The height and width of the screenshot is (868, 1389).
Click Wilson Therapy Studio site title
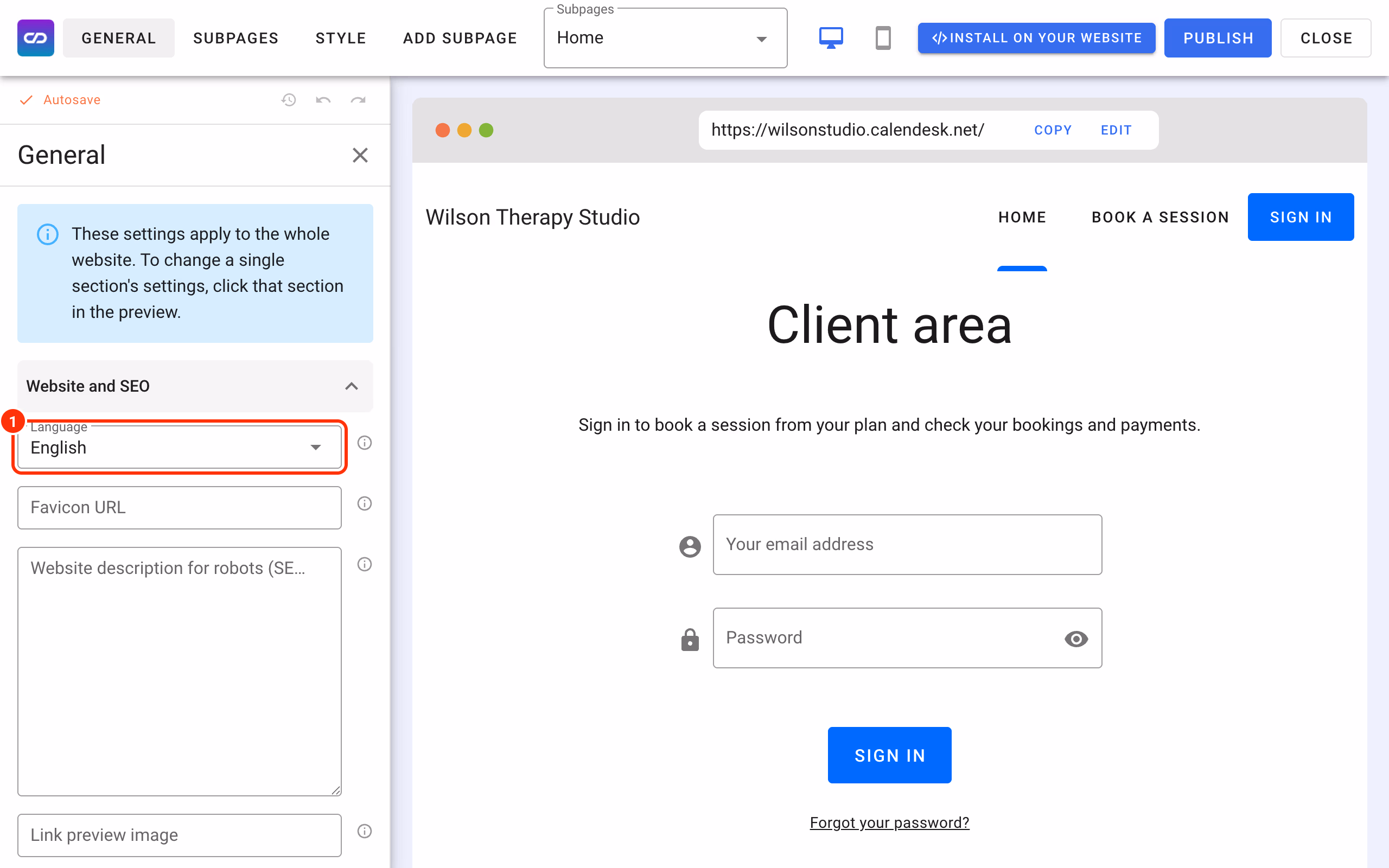pyautogui.click(x=533, y=217)
